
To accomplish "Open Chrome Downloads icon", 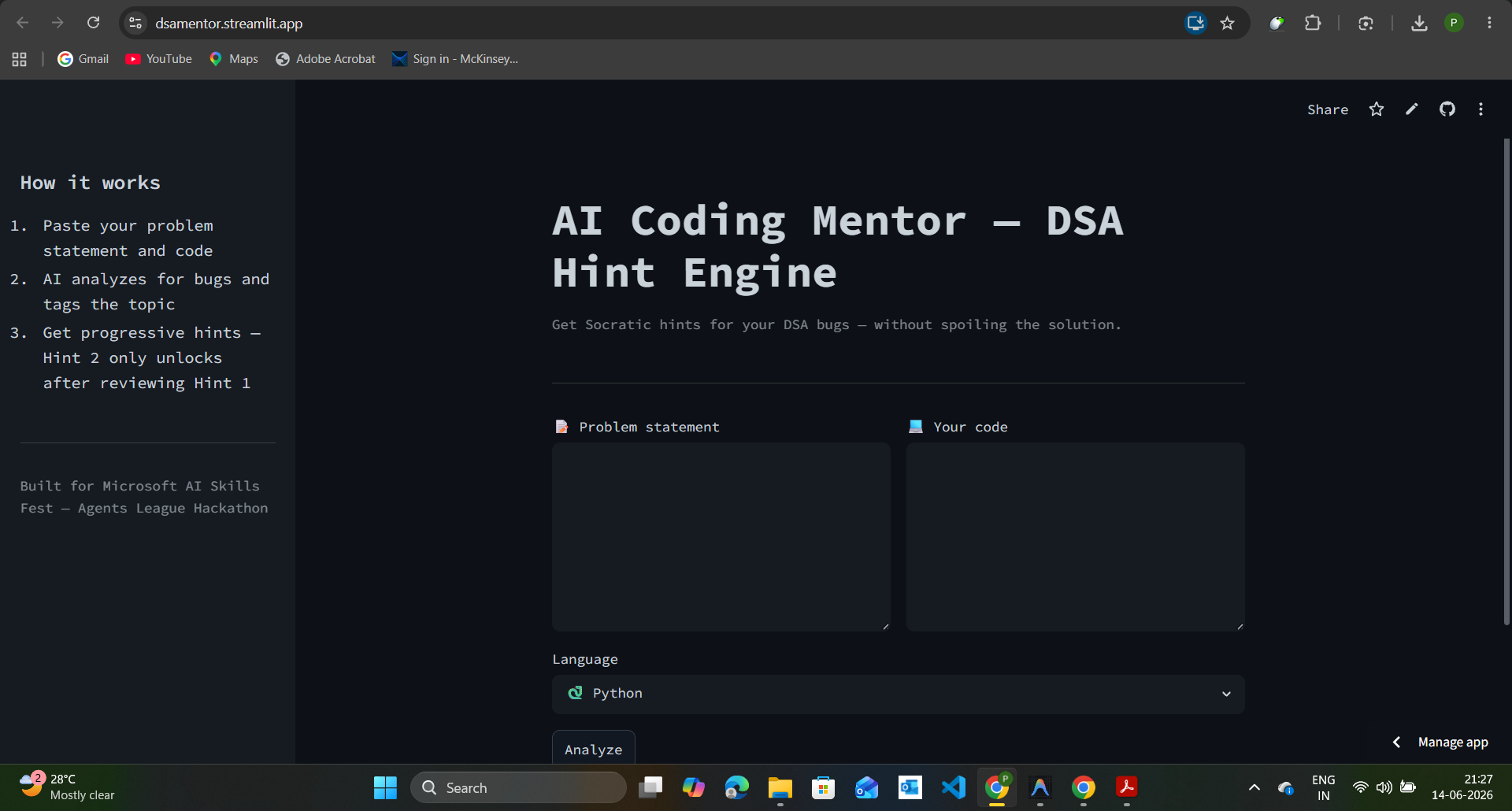I will (1419, 23).
